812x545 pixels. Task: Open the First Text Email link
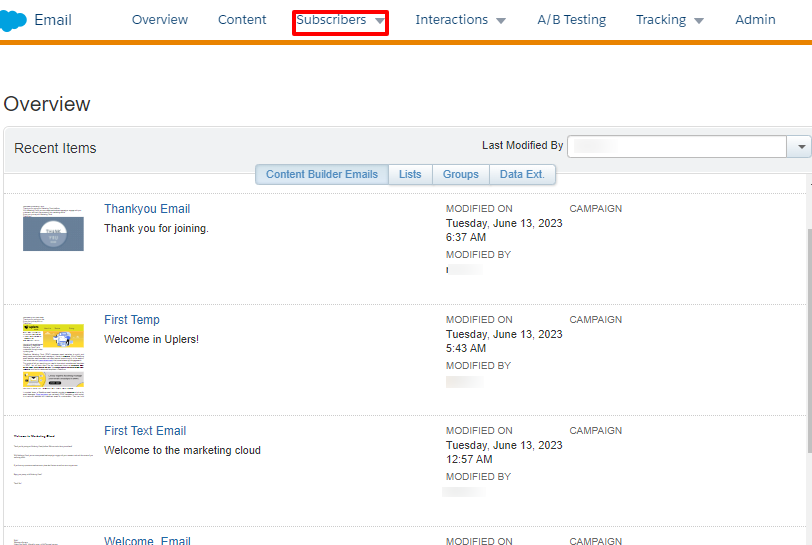(145, 431)
